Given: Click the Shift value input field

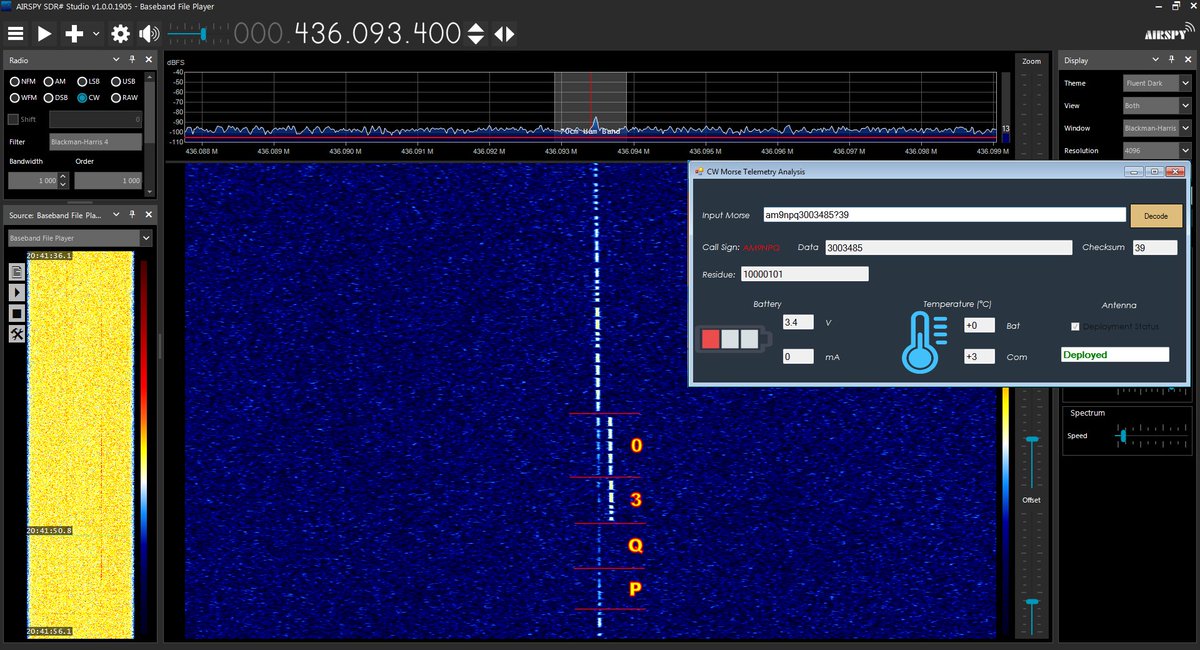Looking at the screenshot, I should click(x=95, y=120).
